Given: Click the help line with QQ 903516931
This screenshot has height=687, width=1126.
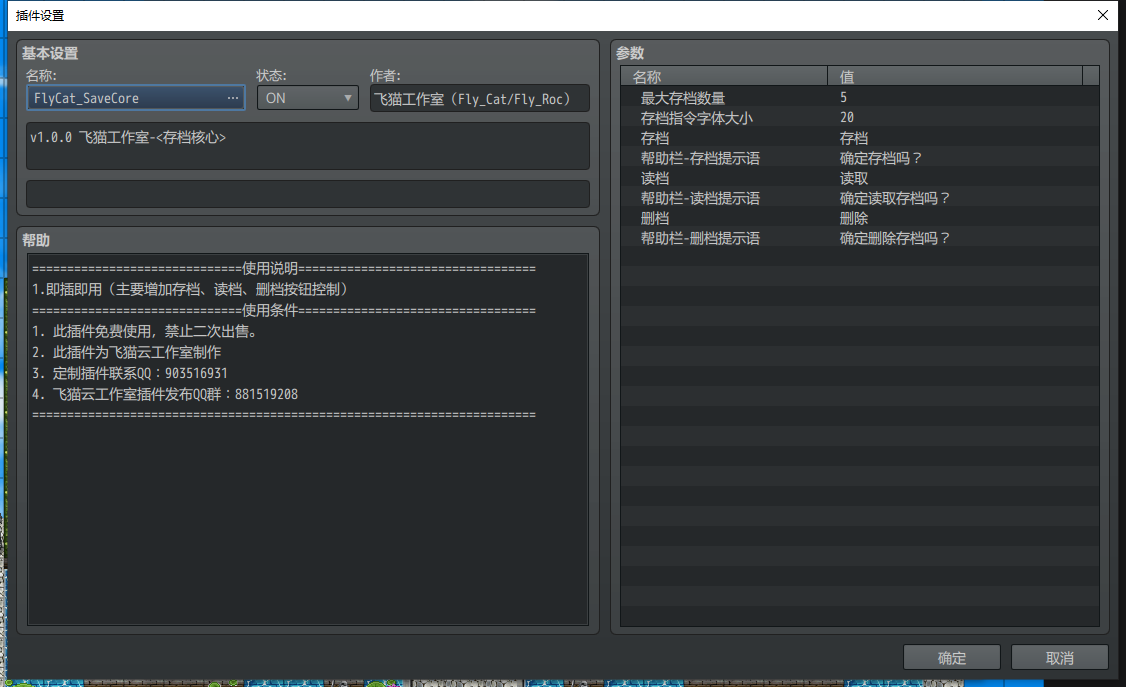Looking at the screenshot, I should pyautogui.click(x=130, y=373).
